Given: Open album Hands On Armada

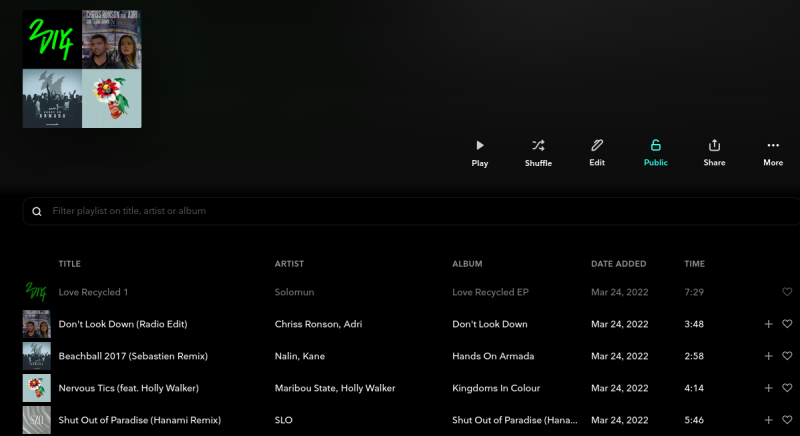Looking at the screenshot, I should (493, 356).
